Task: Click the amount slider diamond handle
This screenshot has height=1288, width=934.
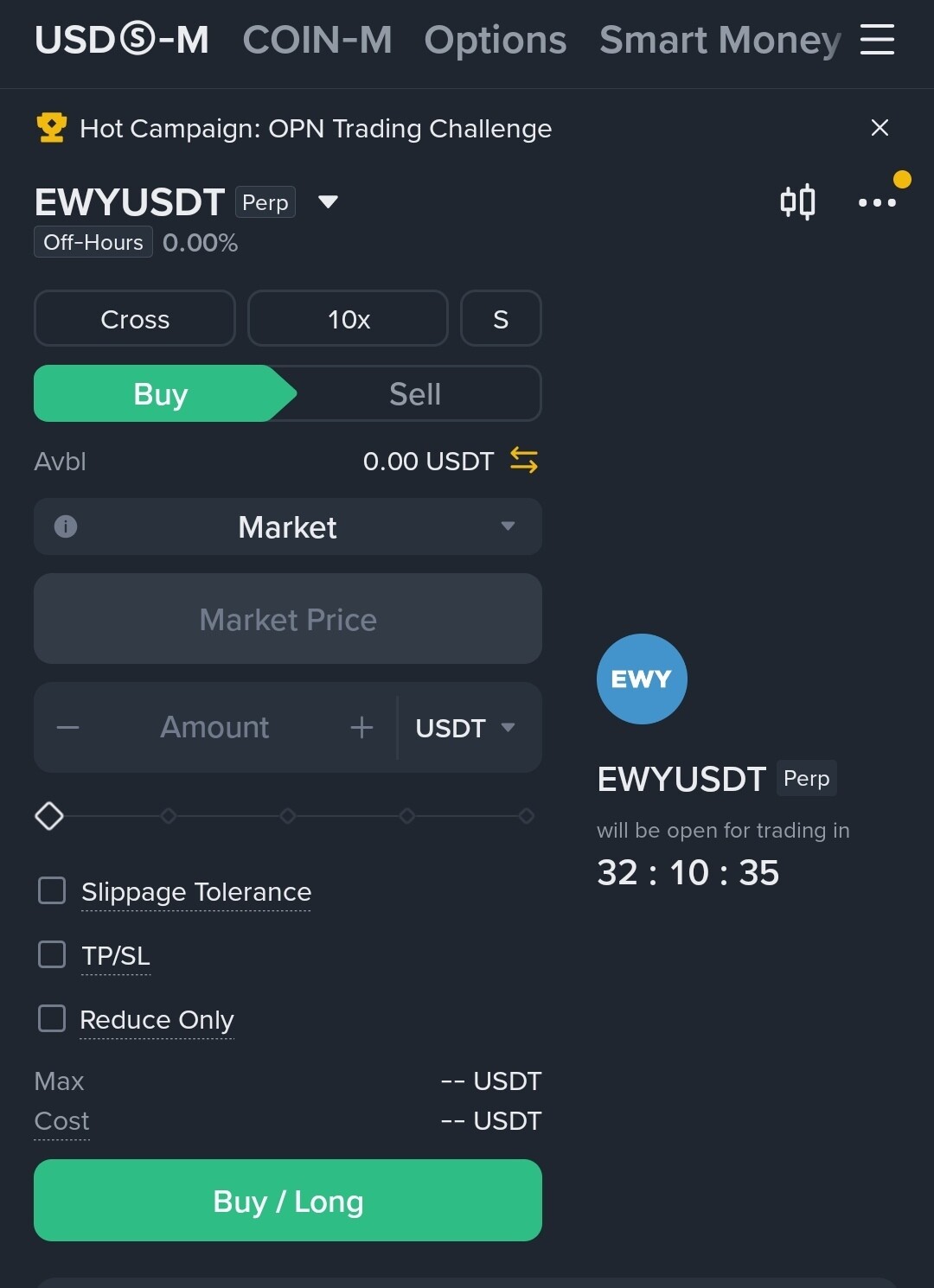Action: click(x=49, y=815)
